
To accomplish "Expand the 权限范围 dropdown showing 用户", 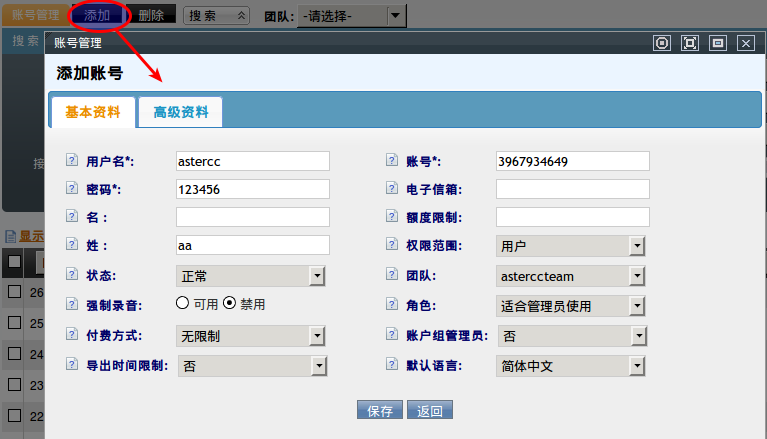I will click(x=571, y=246).
